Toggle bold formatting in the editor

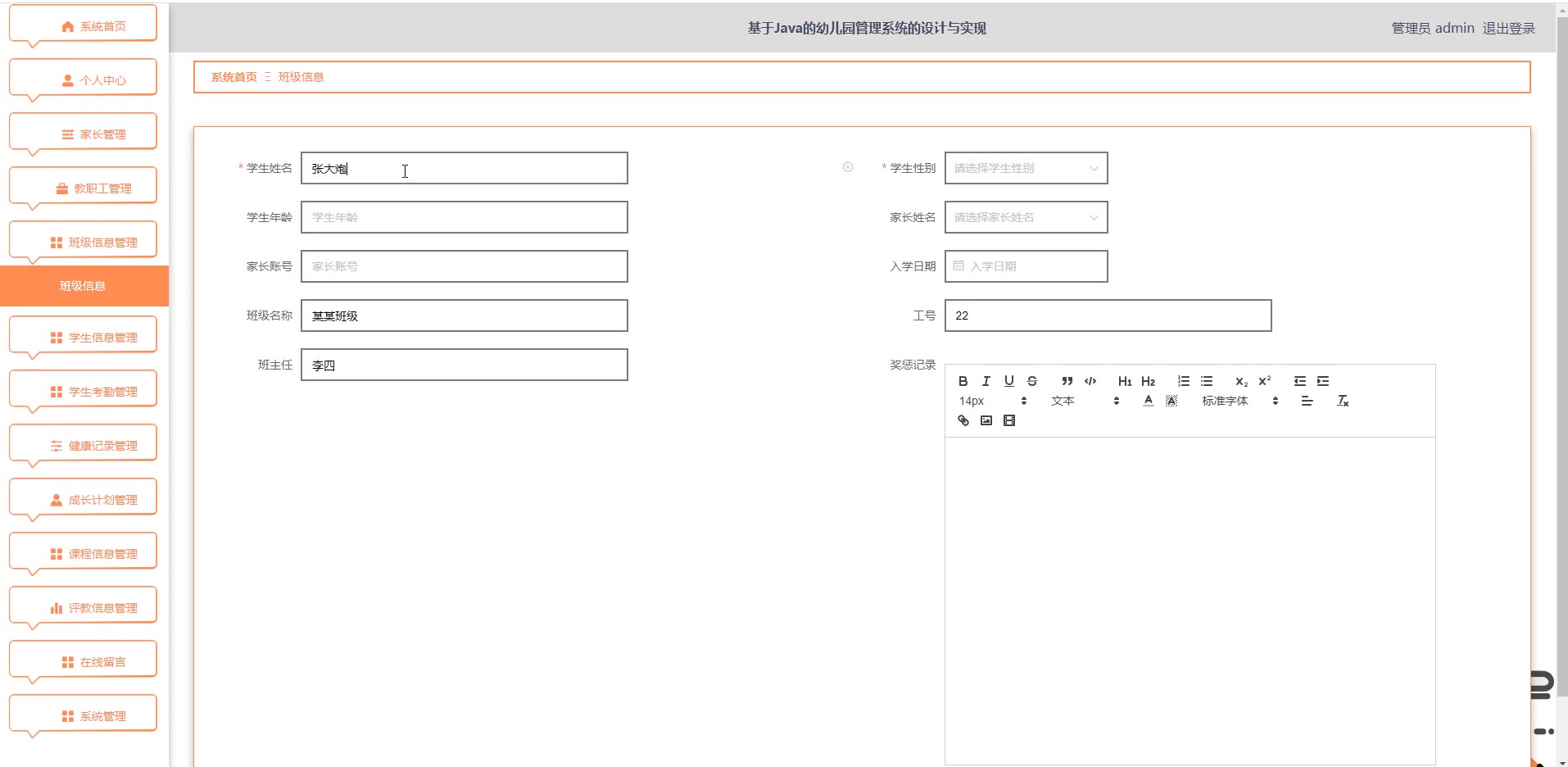tap(963, 381)
